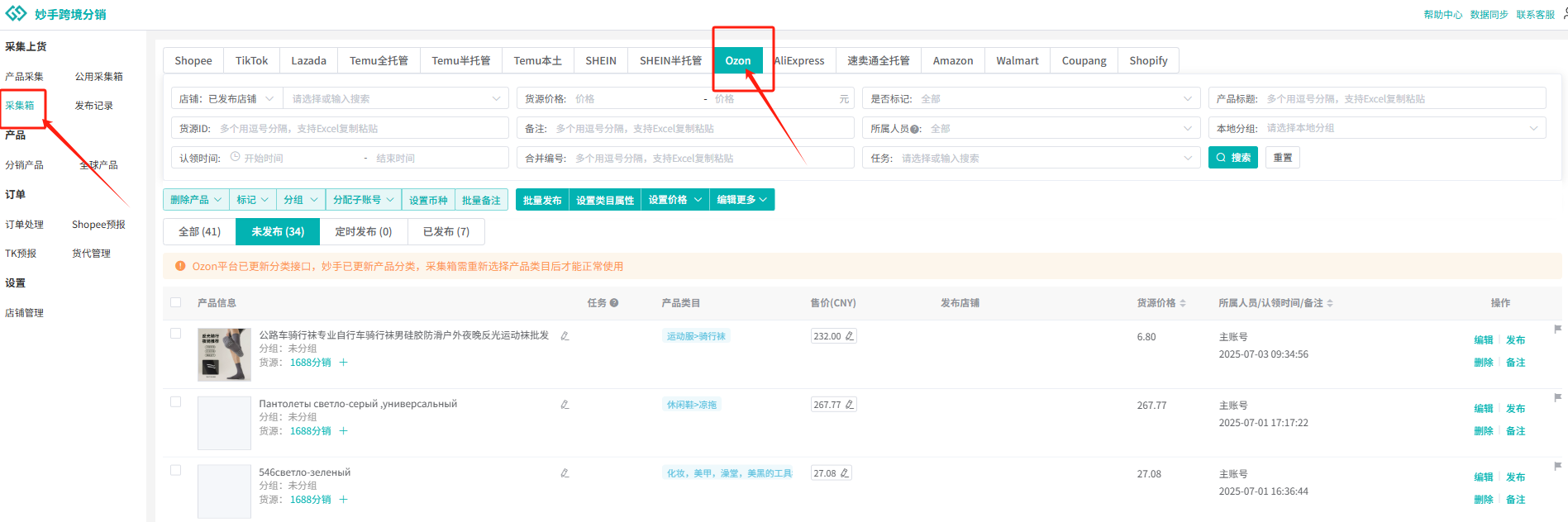Image resolution: width=1568 pixels, height=522 pixels.
Task: Click edit pencil beside Пантолеты product title
Action: tap(565, 405)
